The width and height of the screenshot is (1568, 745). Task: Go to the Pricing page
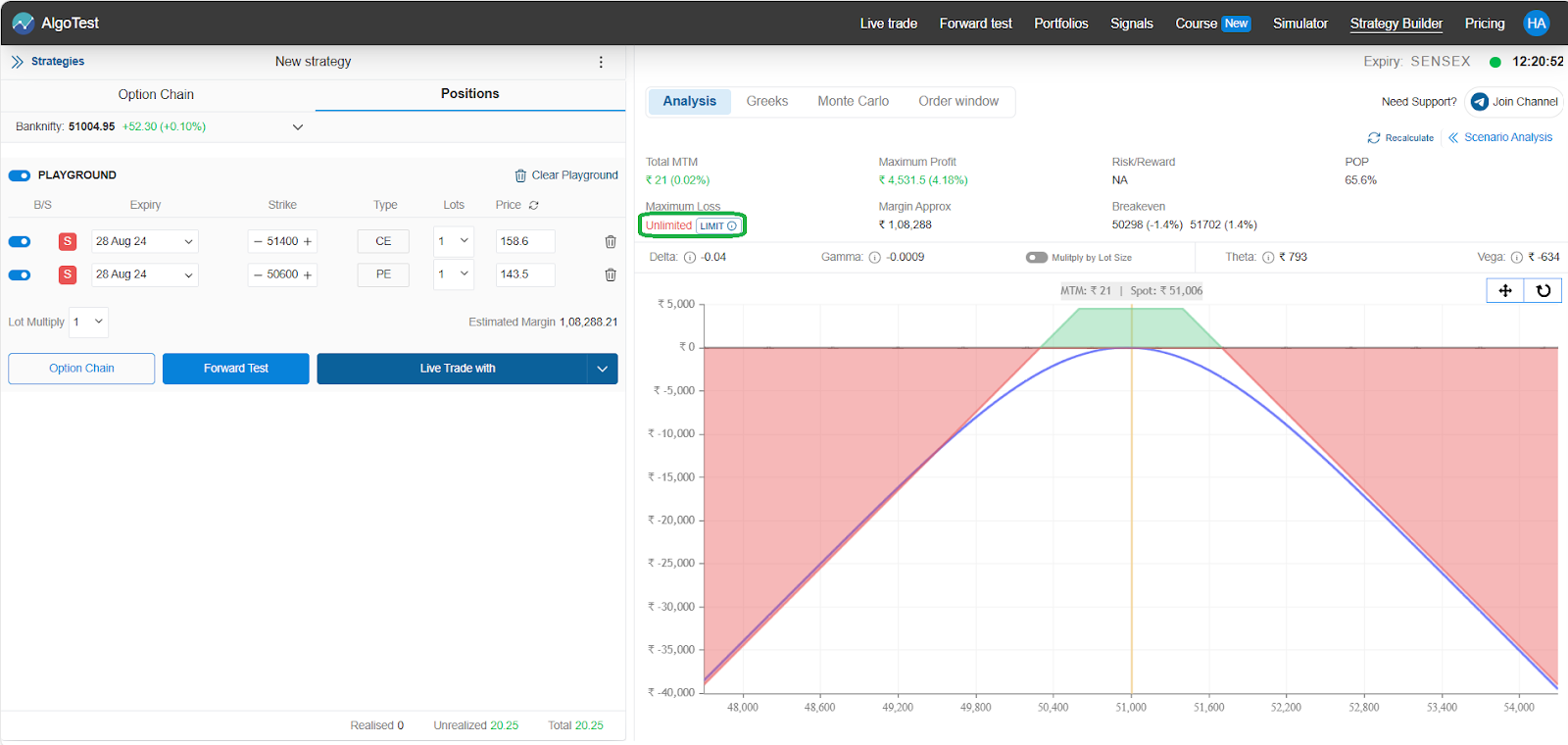tap(1485, 24)
